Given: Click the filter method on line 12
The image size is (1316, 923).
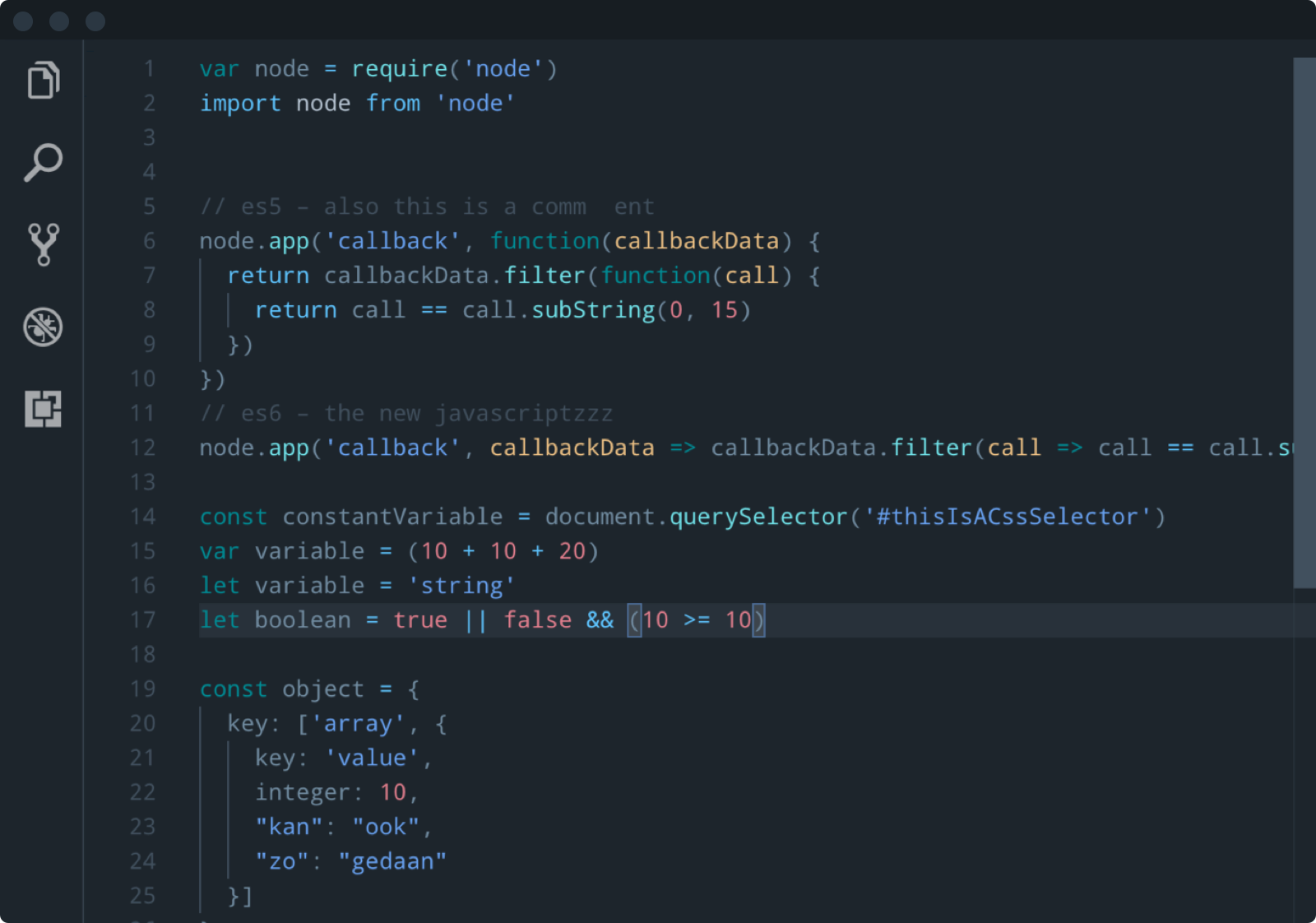Looking at the screenshot, I should 932,448.
